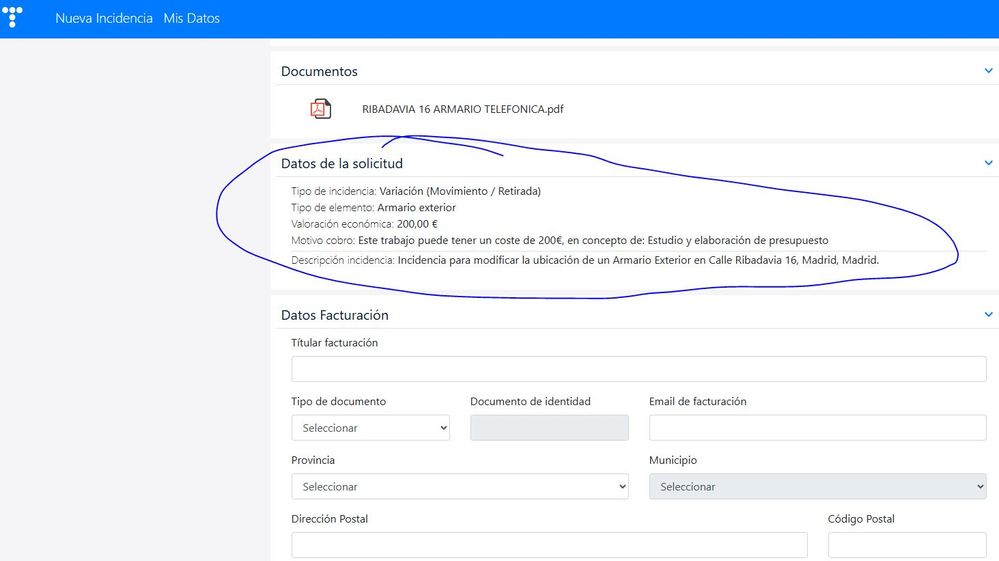Open the Municipio dropdown
Viewport: 999px width, 561px height.
point(817,487)
